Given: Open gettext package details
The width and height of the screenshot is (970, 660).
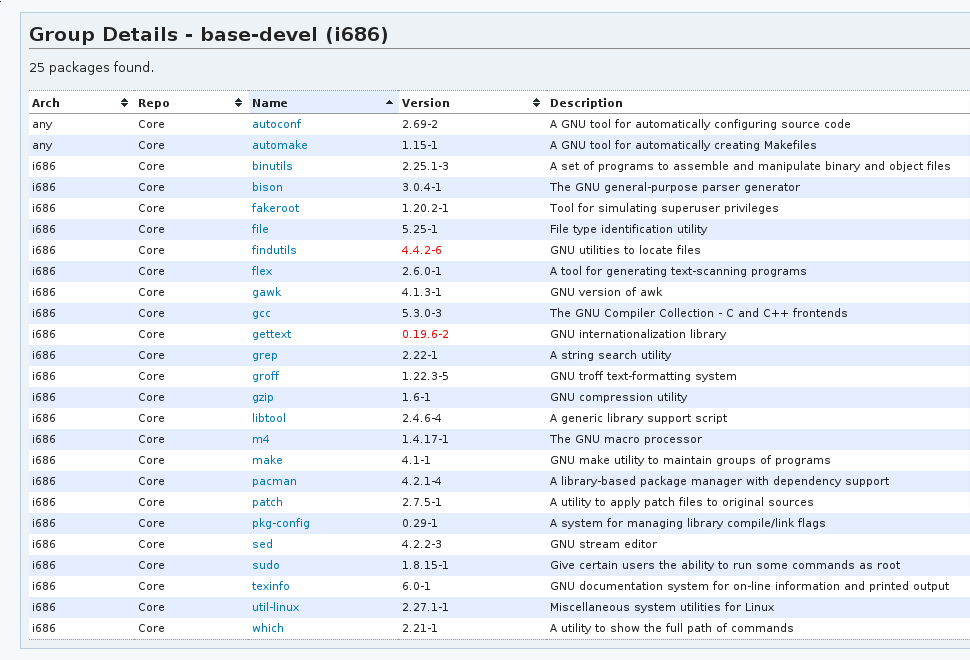Looking at the screenshot, I should [271, 334].
